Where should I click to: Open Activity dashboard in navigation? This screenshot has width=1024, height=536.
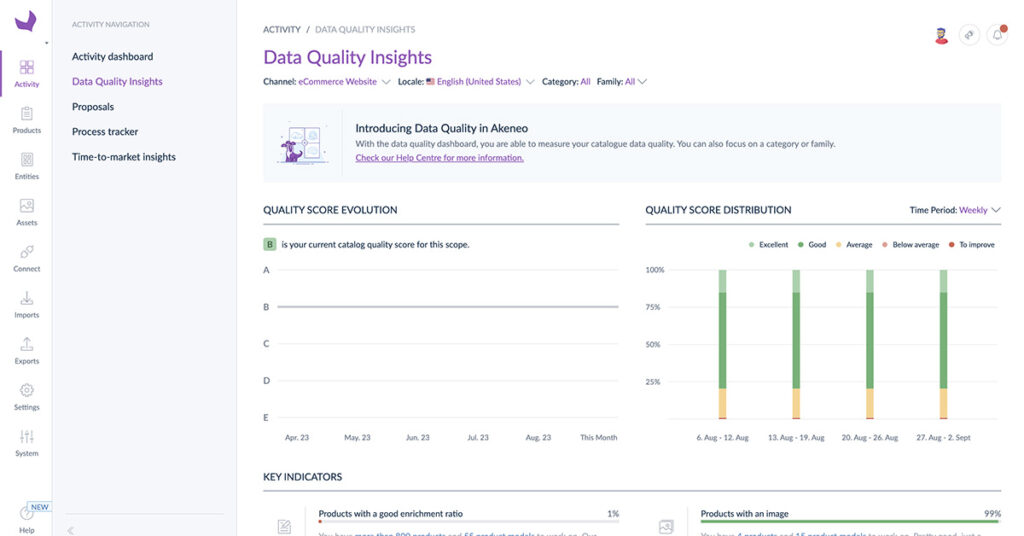112,57
